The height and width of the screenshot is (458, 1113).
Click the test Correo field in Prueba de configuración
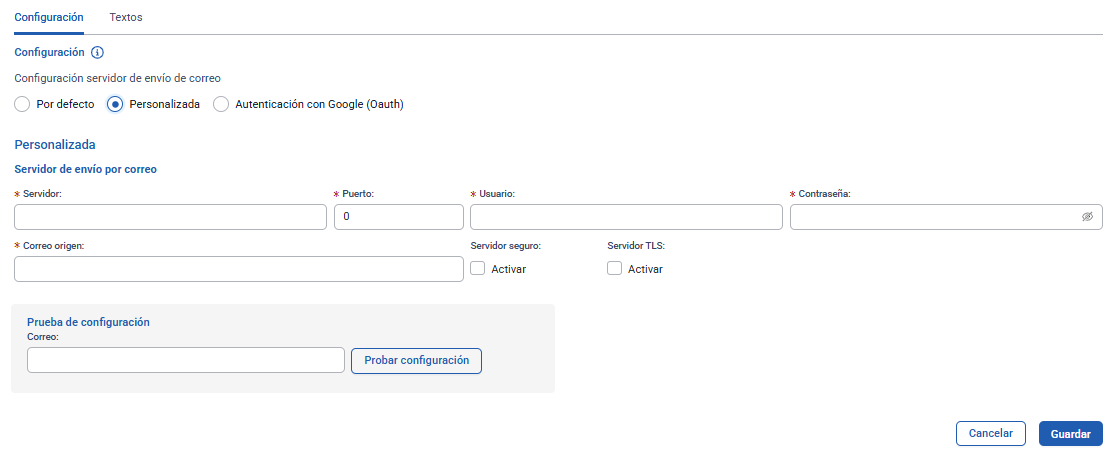pyautogui.click(x=186, y=360)
